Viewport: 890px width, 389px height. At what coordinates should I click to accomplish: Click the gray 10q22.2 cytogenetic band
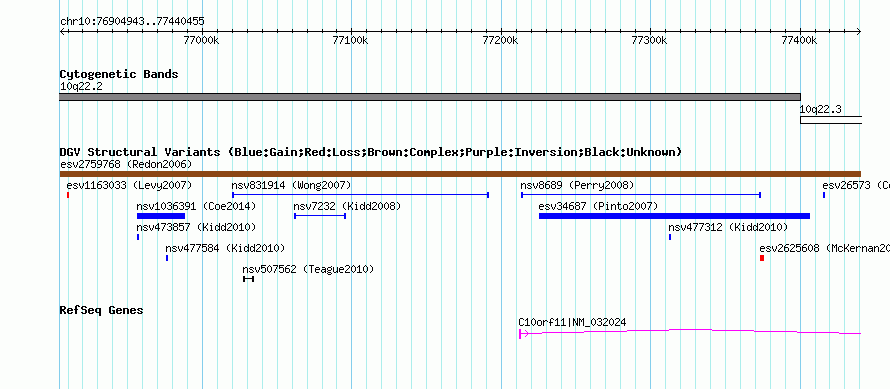click(430, 97)
